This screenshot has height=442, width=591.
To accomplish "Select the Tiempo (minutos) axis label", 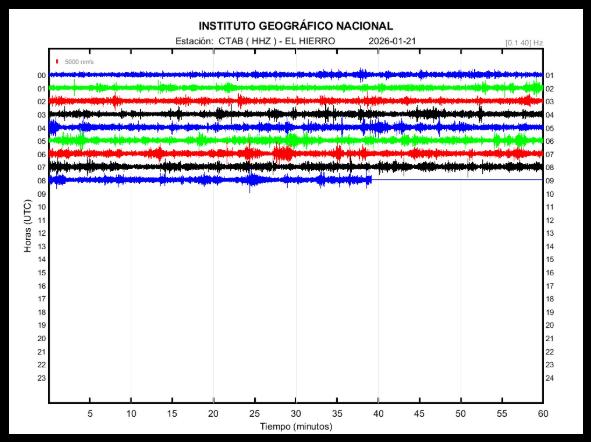I will click(296, 427).
